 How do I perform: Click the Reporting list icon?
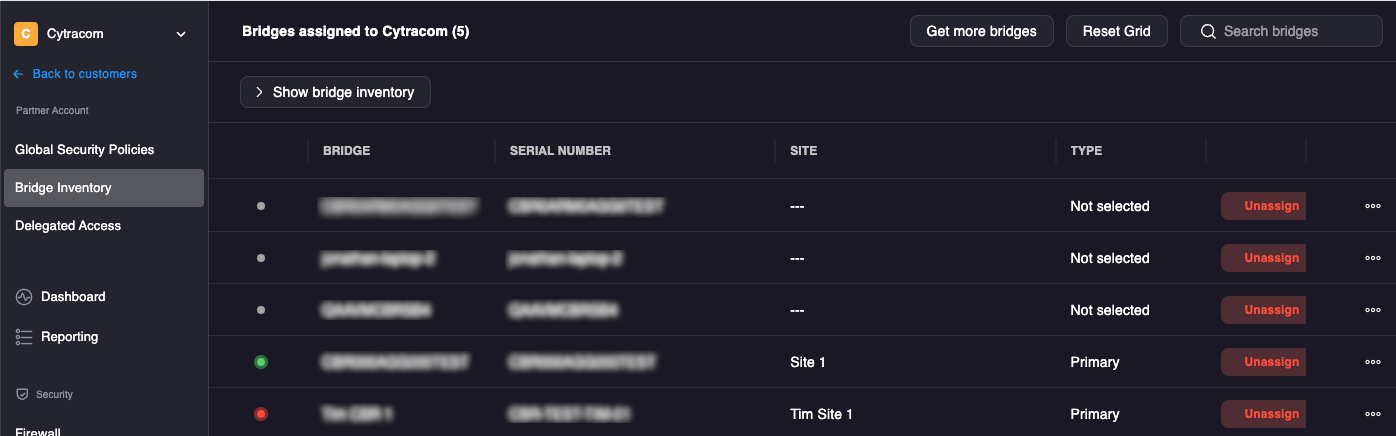[x=24, y=337]
